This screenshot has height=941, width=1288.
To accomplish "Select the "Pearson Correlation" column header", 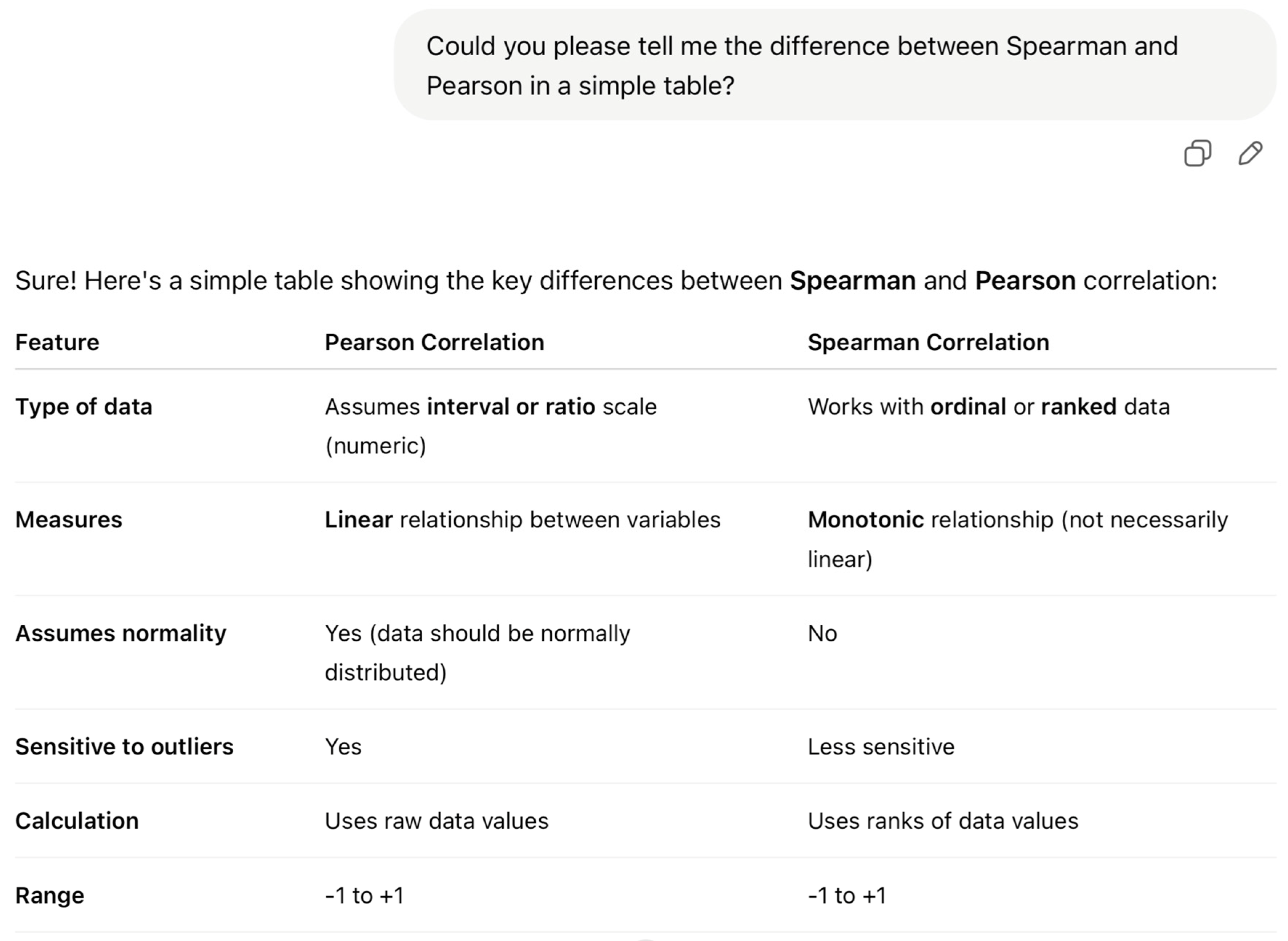I will pyautogui.click(x=434, y=343).
